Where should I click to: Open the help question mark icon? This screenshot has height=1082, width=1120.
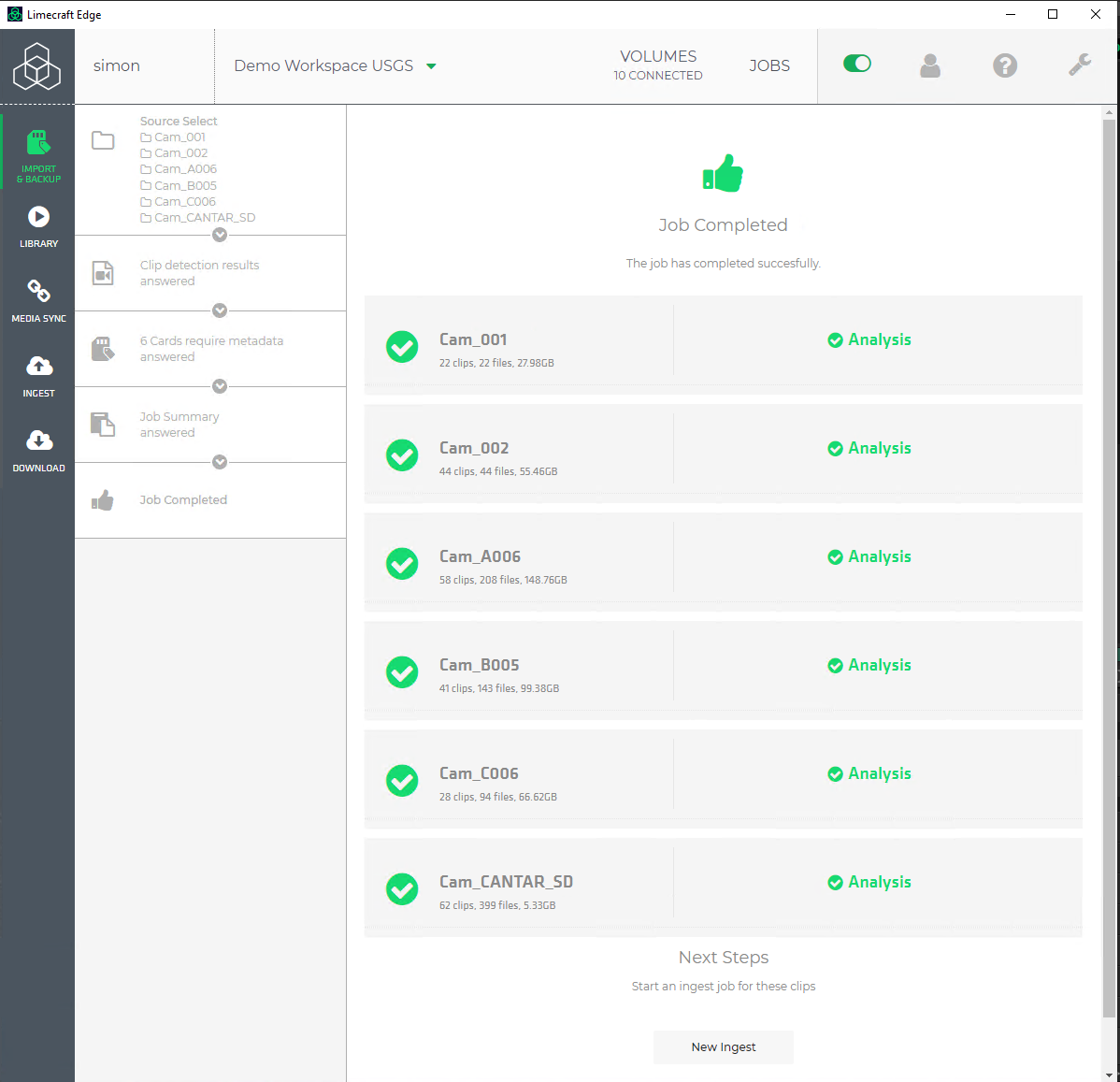click(1005, 65)
